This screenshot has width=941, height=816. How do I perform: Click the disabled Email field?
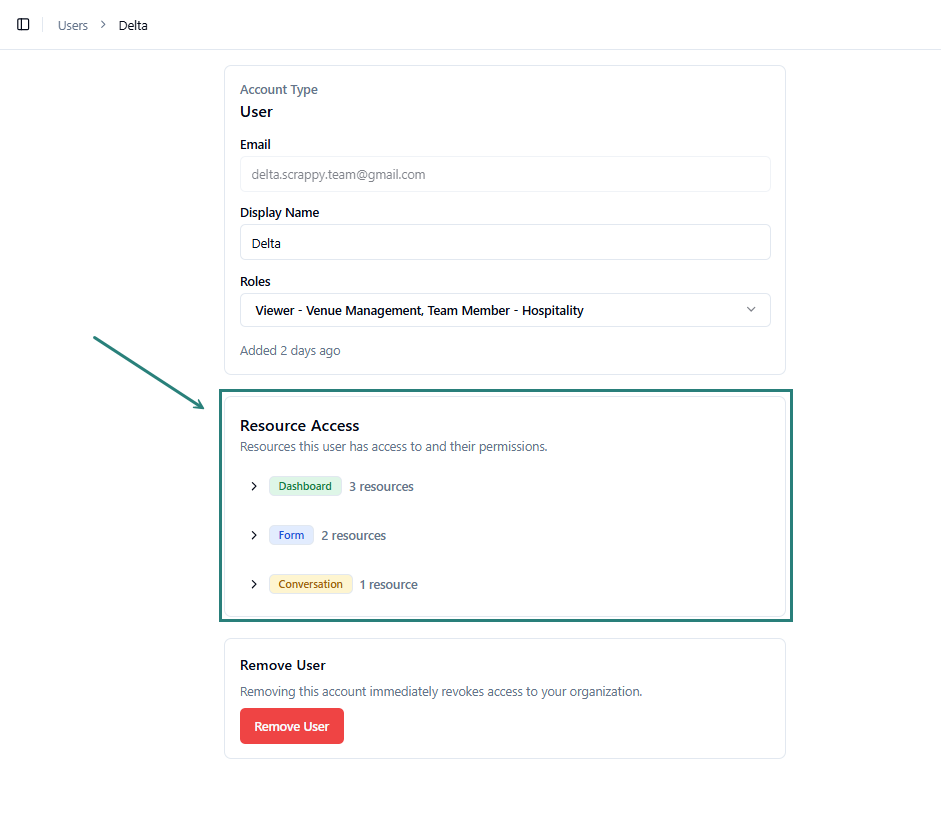505,174
